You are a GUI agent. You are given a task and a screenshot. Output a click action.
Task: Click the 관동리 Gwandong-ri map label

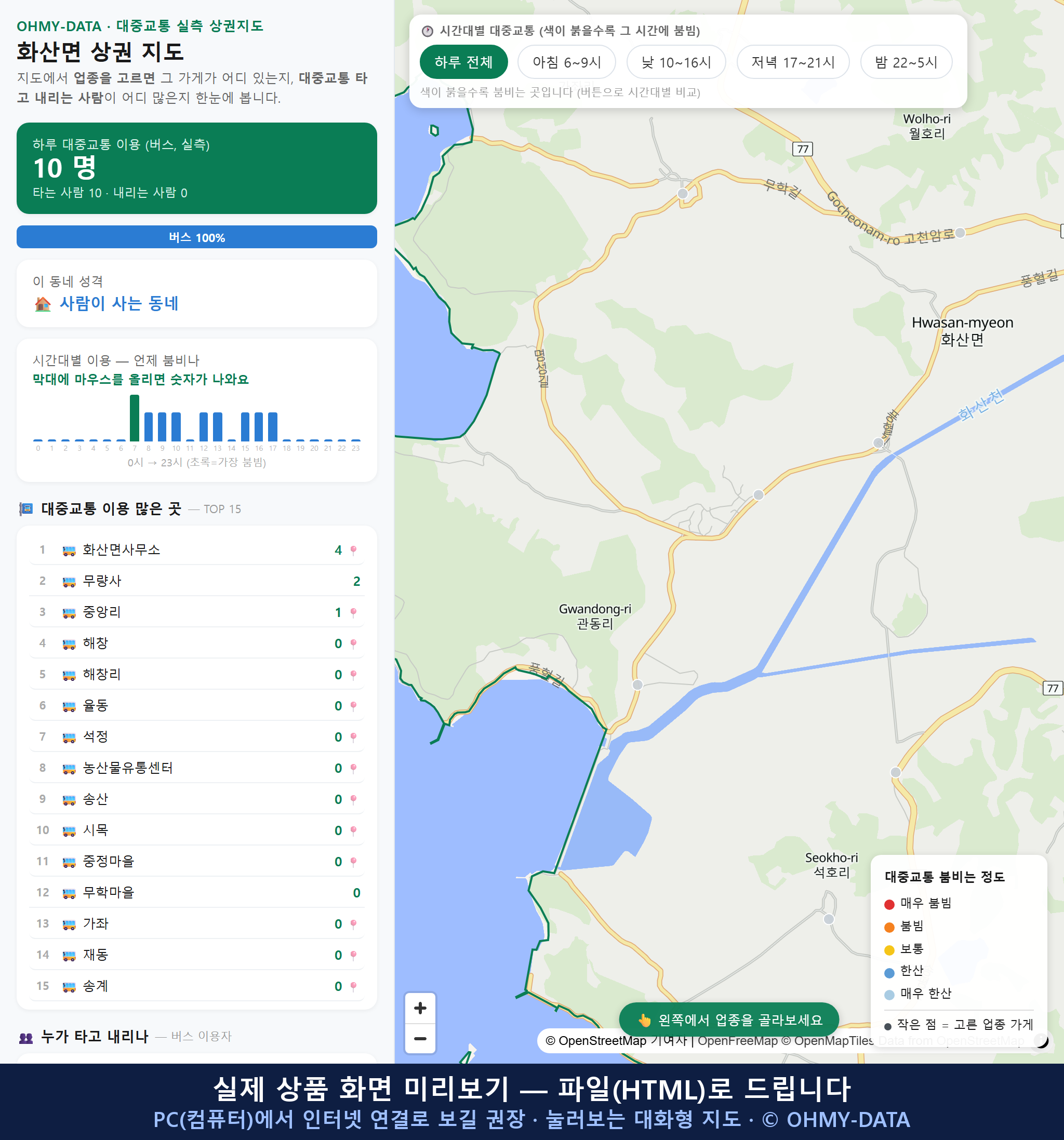[595, 616]
